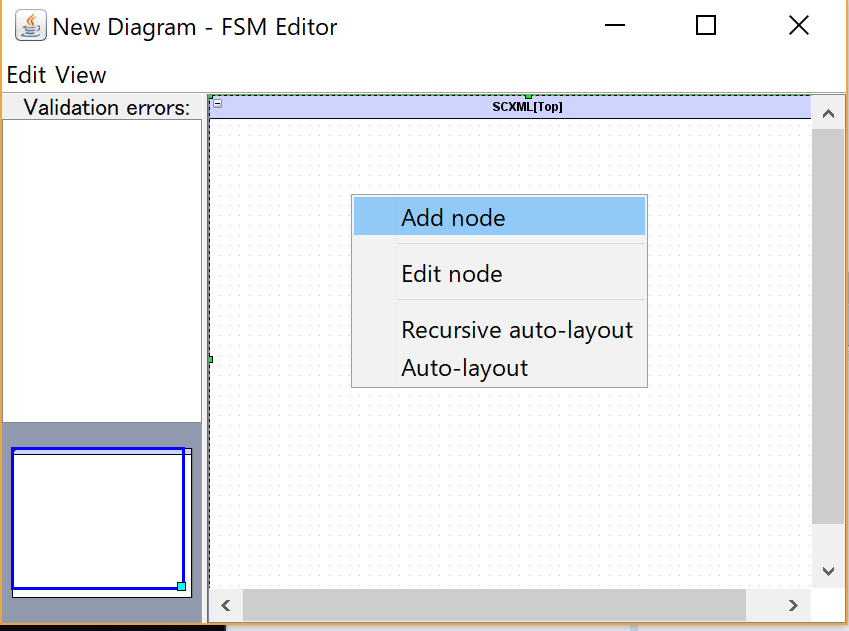Collapse the SCXML[Top] node with minus icon
Image resolution: width=849 pixels, height=631 pixels.
pos(217,103)
